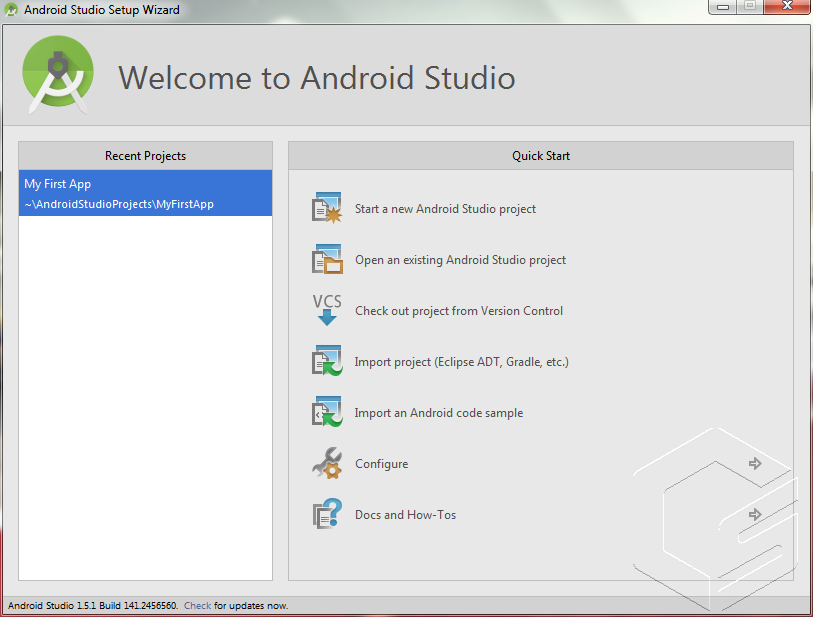Click the maximize window button
813x617 pixels.
(x=750, y=7)
